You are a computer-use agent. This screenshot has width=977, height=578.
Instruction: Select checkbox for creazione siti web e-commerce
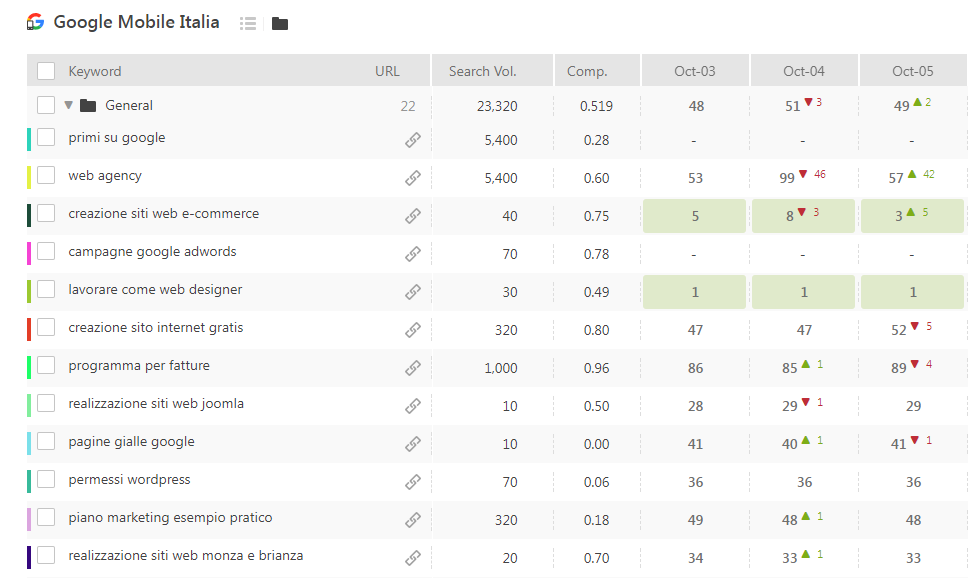[46, 213]
